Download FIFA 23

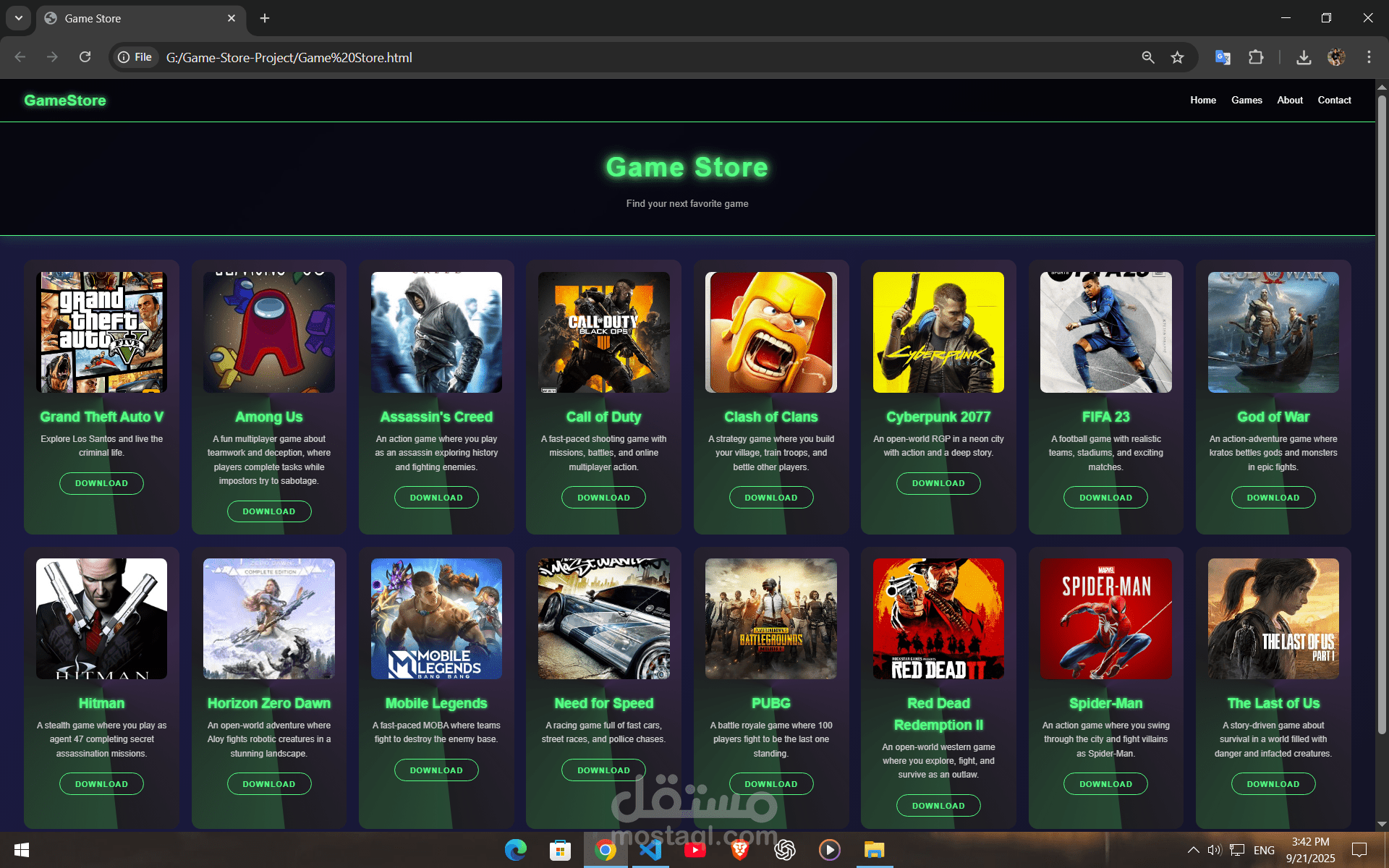(1105, 498)
